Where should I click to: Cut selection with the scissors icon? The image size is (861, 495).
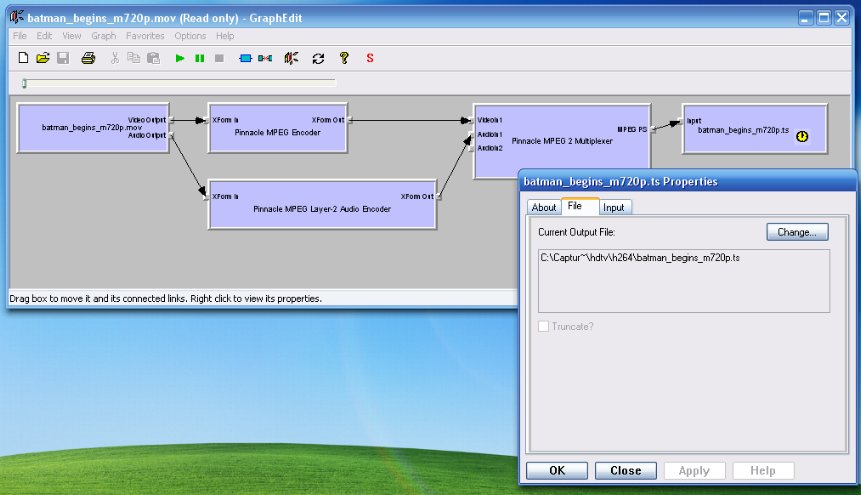pyautogui.click(x=115, y=58)
